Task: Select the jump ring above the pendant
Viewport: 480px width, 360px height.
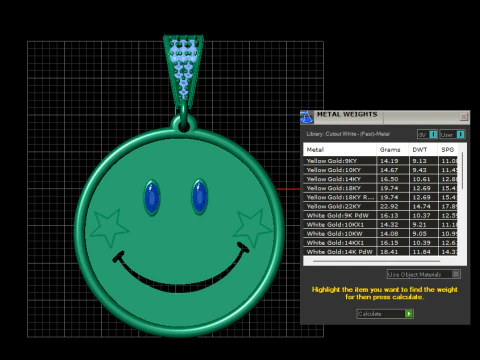Action: (x=184, y=115)
